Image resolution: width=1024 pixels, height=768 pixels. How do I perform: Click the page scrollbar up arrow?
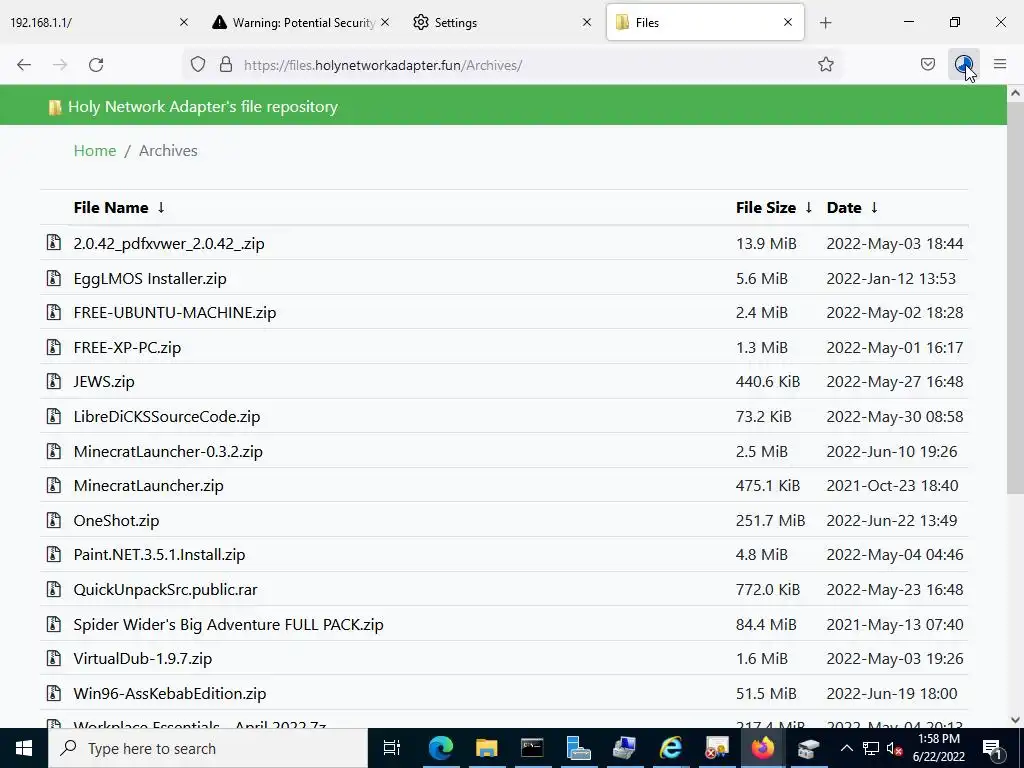(1015, 93)
